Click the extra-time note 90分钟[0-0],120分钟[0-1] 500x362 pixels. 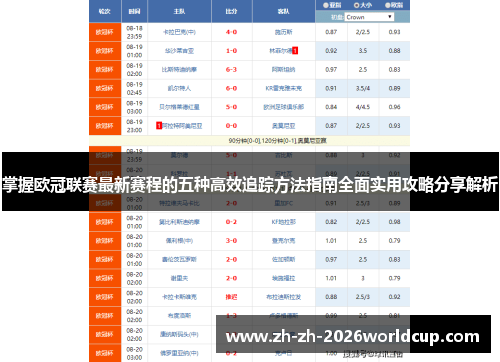(x=262, y=141)
